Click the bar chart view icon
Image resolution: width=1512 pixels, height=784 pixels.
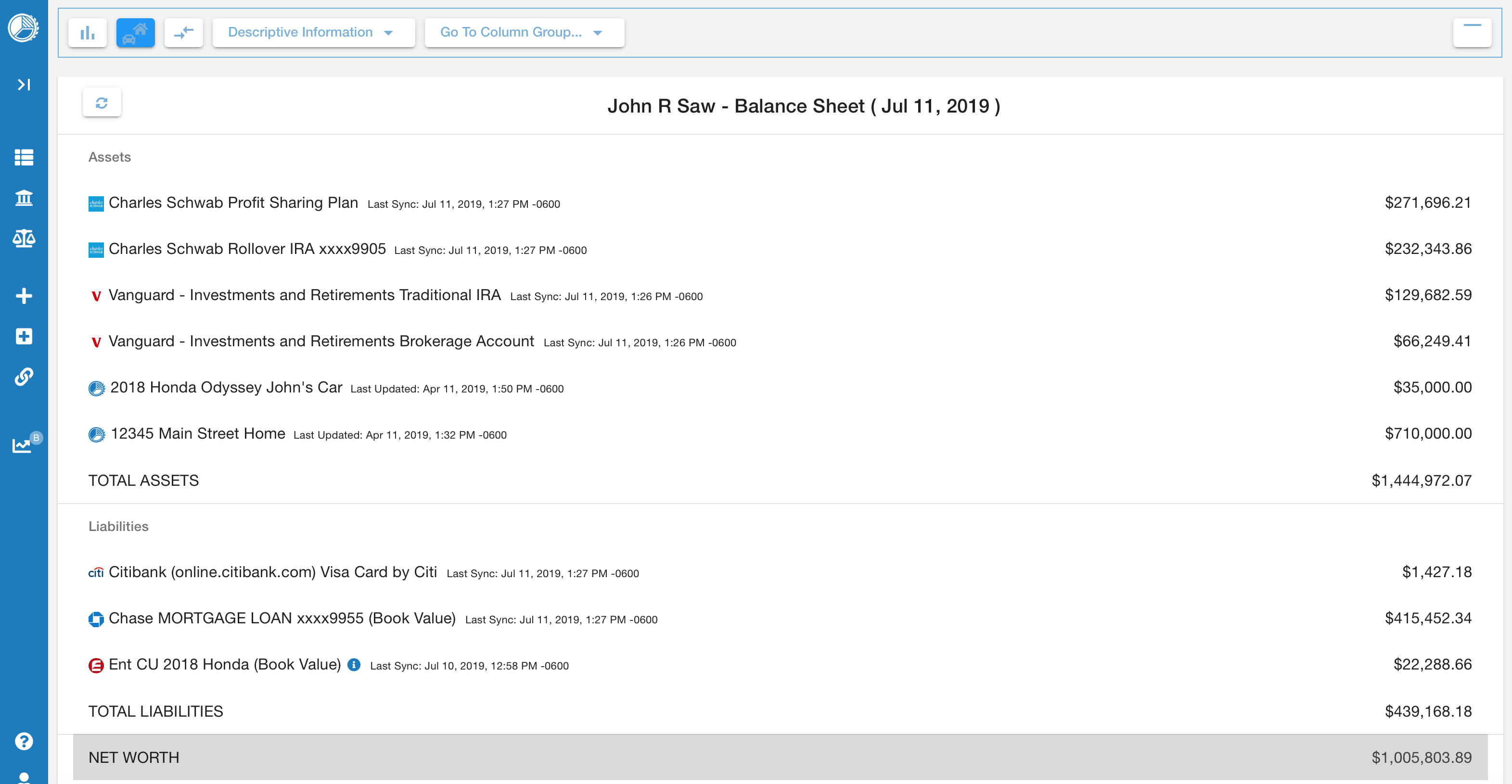pos(88,33)
